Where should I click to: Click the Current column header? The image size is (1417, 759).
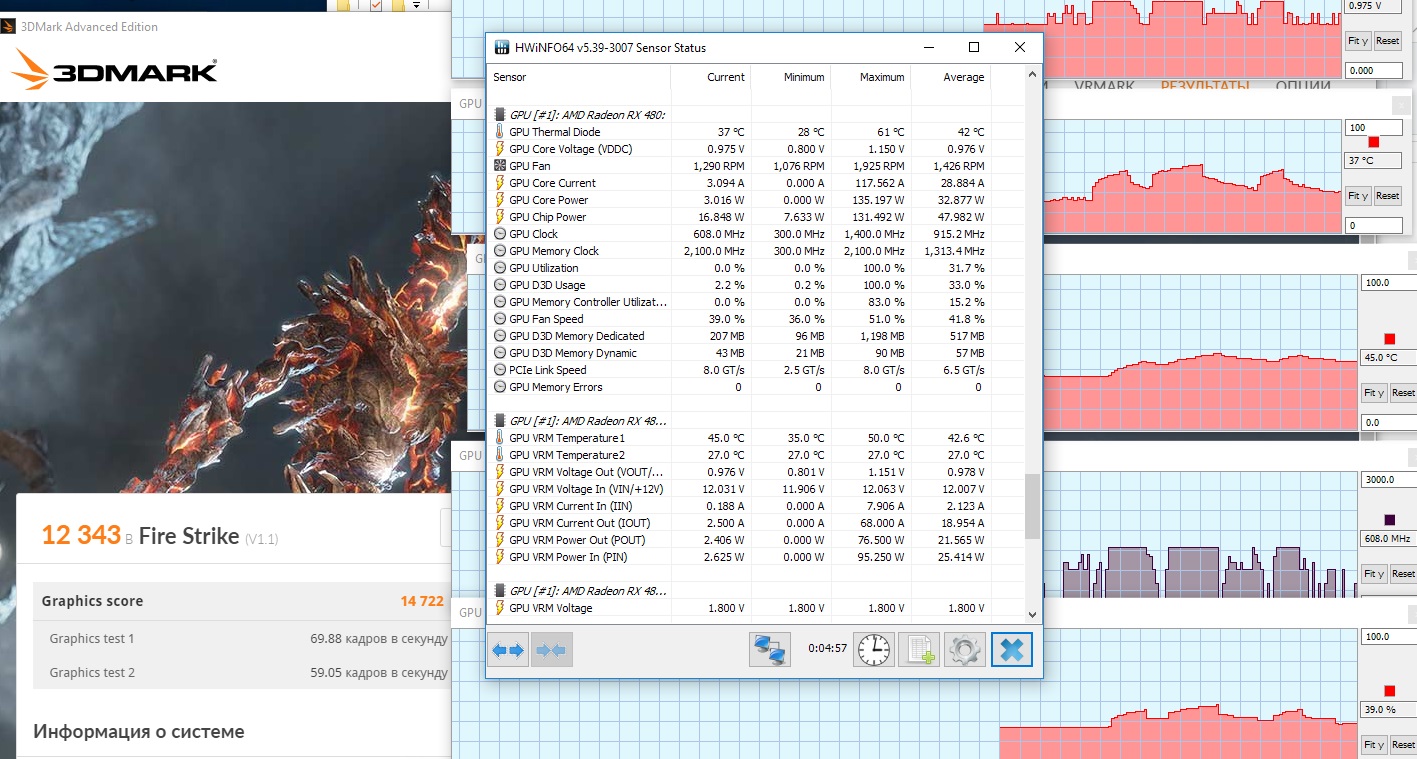[710, 77]
